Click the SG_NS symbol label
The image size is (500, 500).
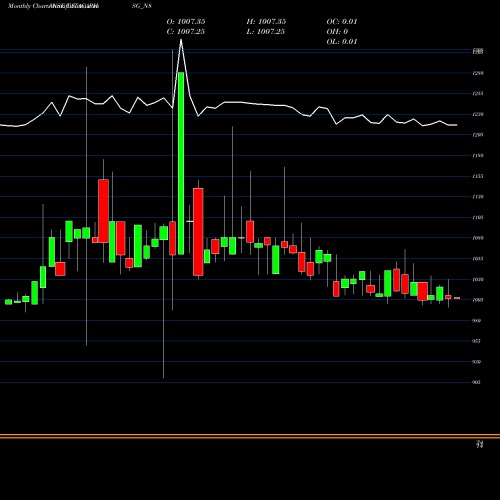(142, 6)
